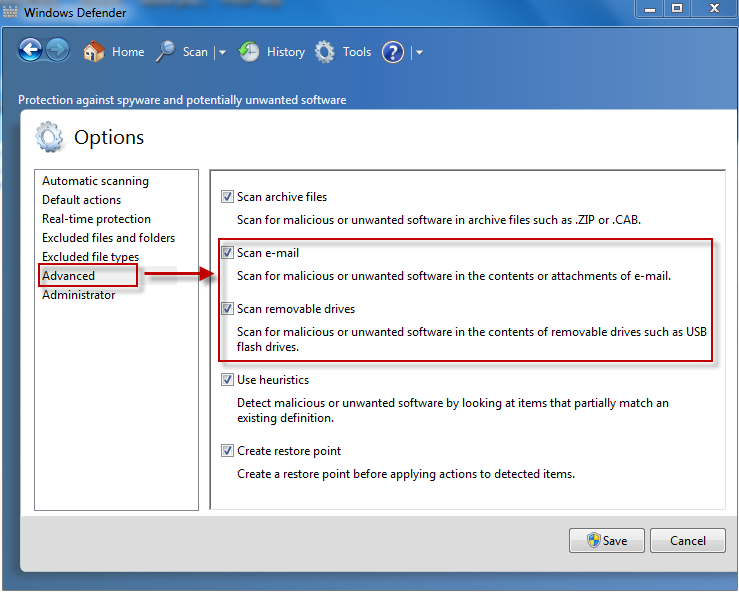Click the description about USB flash drives
Screen dimensions: 739x592
coord(472,339)
